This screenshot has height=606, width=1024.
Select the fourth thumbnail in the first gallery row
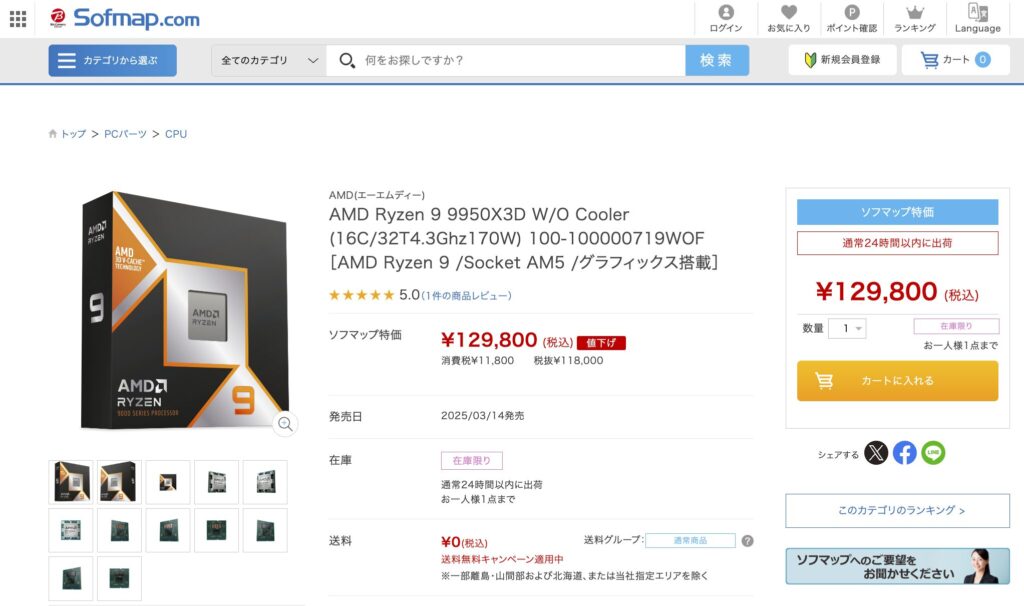[x=216, y=482]
